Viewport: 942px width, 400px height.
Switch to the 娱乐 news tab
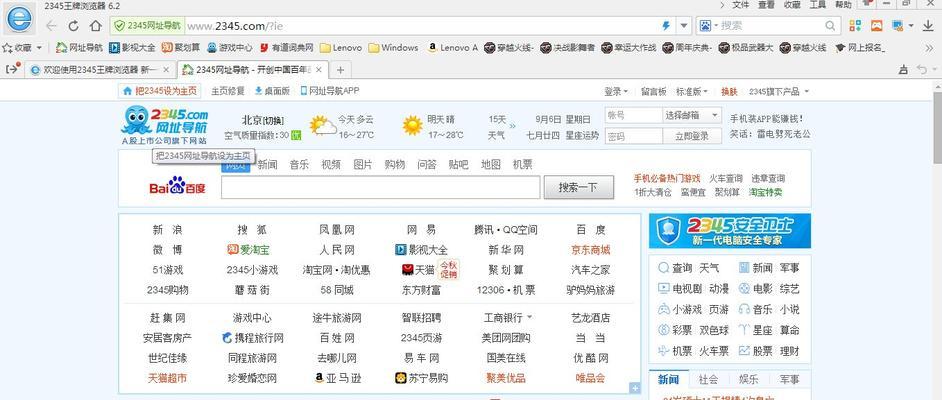coord(749,380)
